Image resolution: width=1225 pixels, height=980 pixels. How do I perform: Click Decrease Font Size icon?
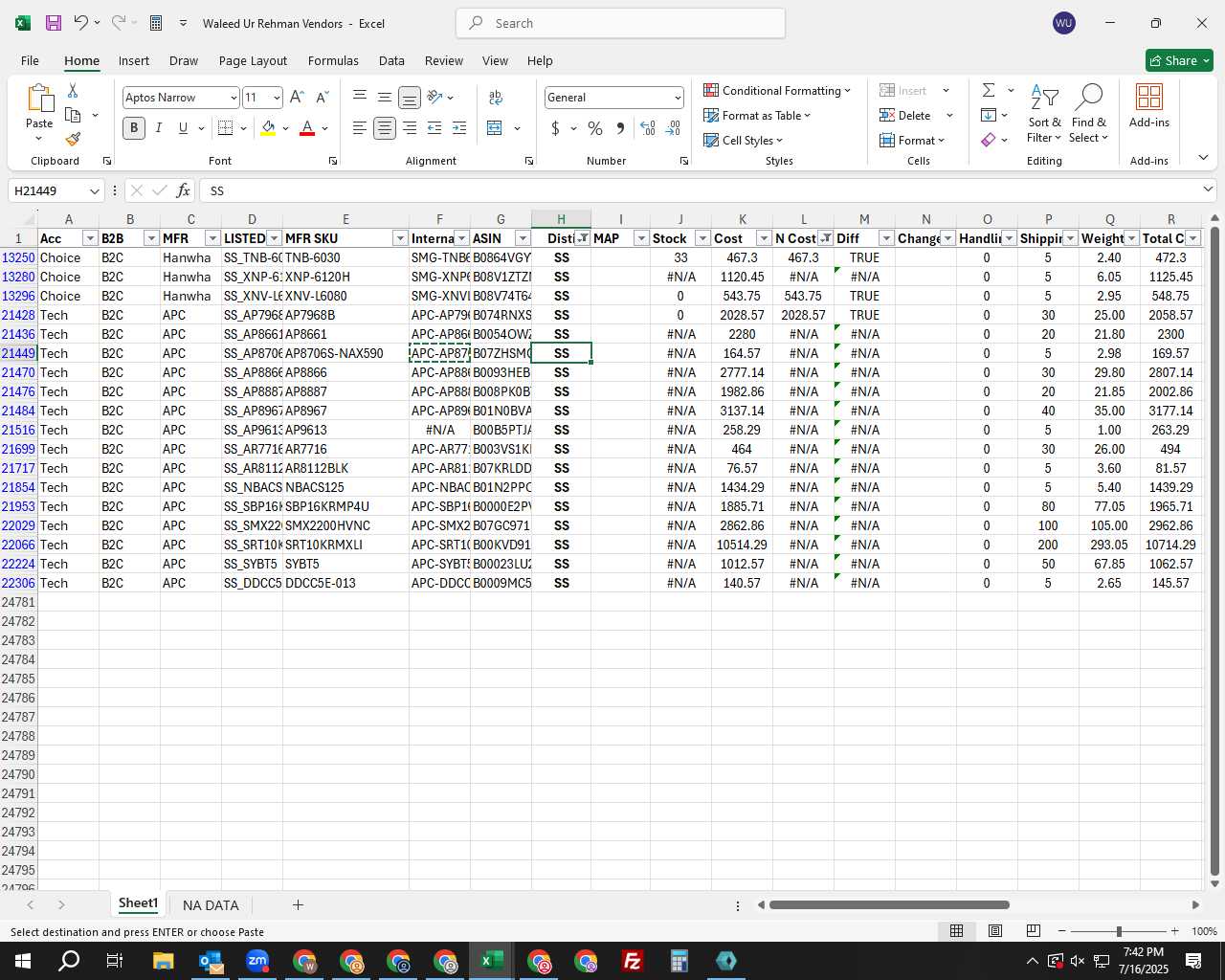[322, 98]
